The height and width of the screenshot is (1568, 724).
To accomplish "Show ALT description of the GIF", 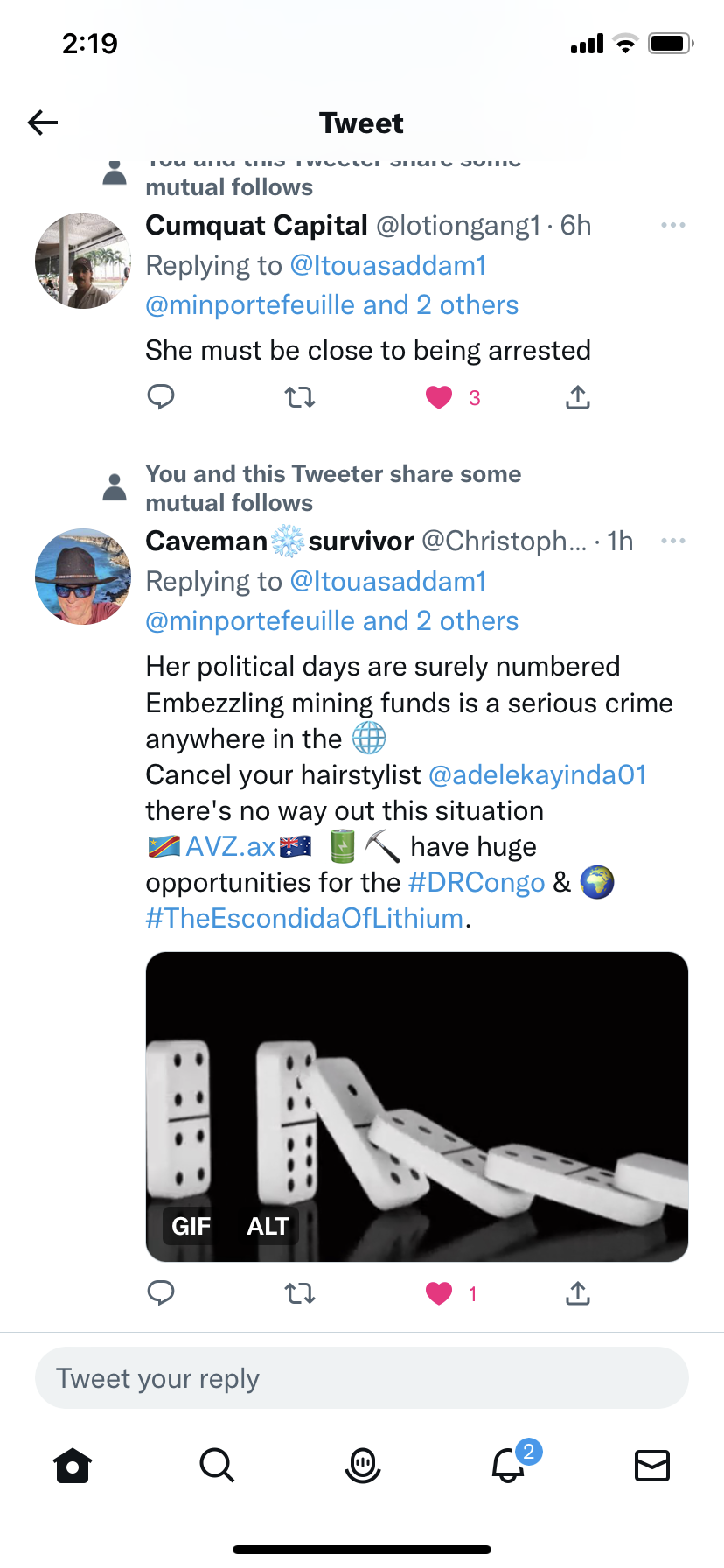I will [268, 1226].
